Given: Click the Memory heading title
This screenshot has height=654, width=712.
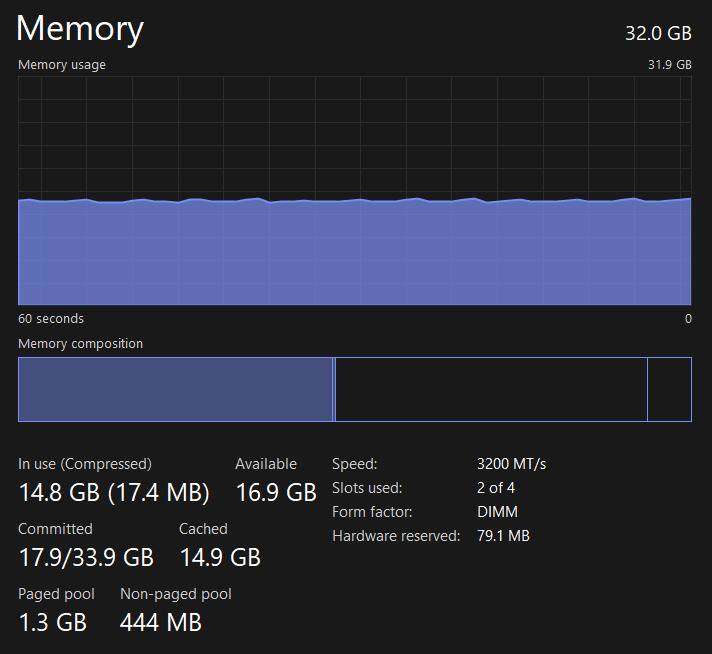Looking at the screenshot, I should tap(80, 28).
